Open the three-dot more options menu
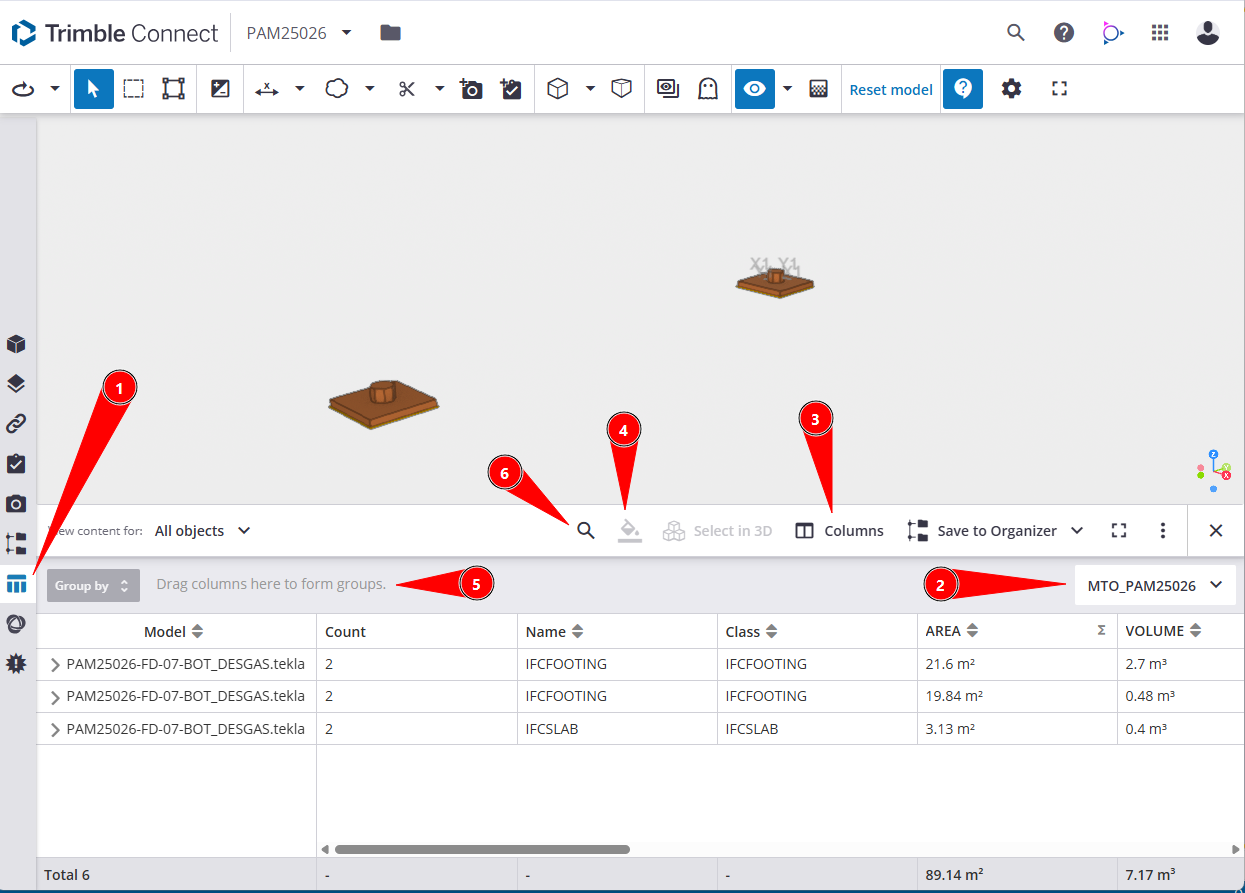 pyautogui.click(x=1163, y=531)
